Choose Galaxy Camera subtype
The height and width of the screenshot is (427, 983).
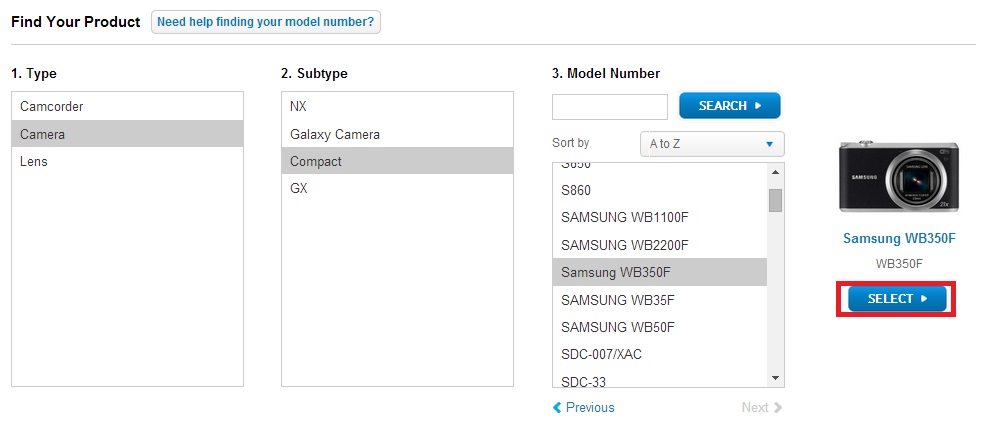click(397, 134)
